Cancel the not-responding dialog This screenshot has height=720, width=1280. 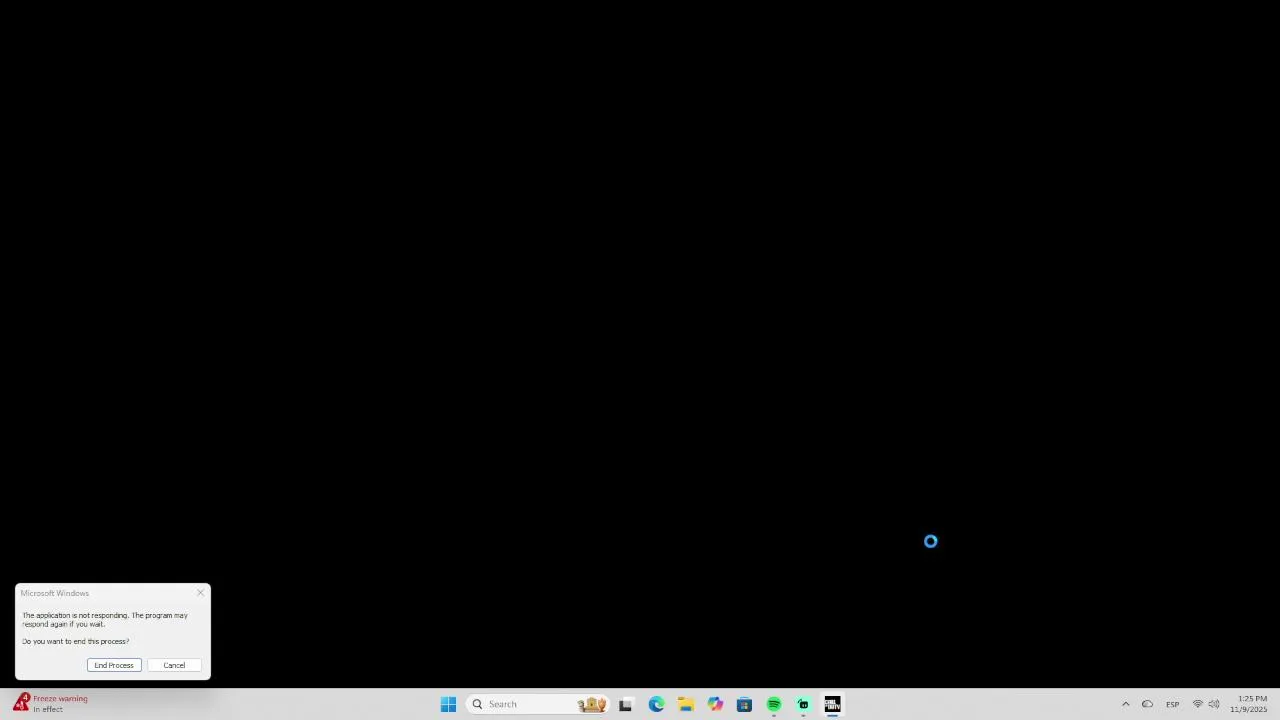(174, 665)
